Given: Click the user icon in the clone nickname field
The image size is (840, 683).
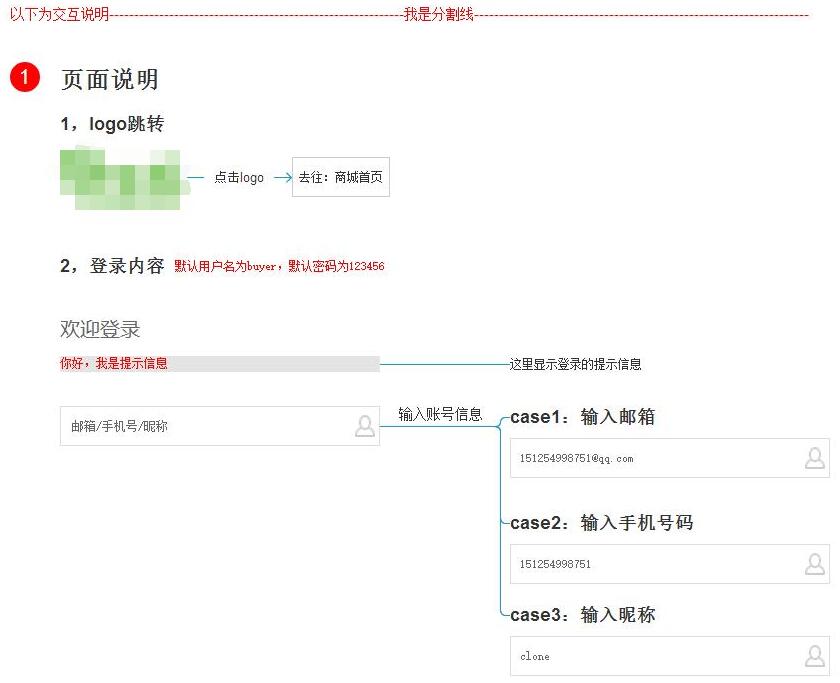Looking at the screenshot, I should click(815, 656).
